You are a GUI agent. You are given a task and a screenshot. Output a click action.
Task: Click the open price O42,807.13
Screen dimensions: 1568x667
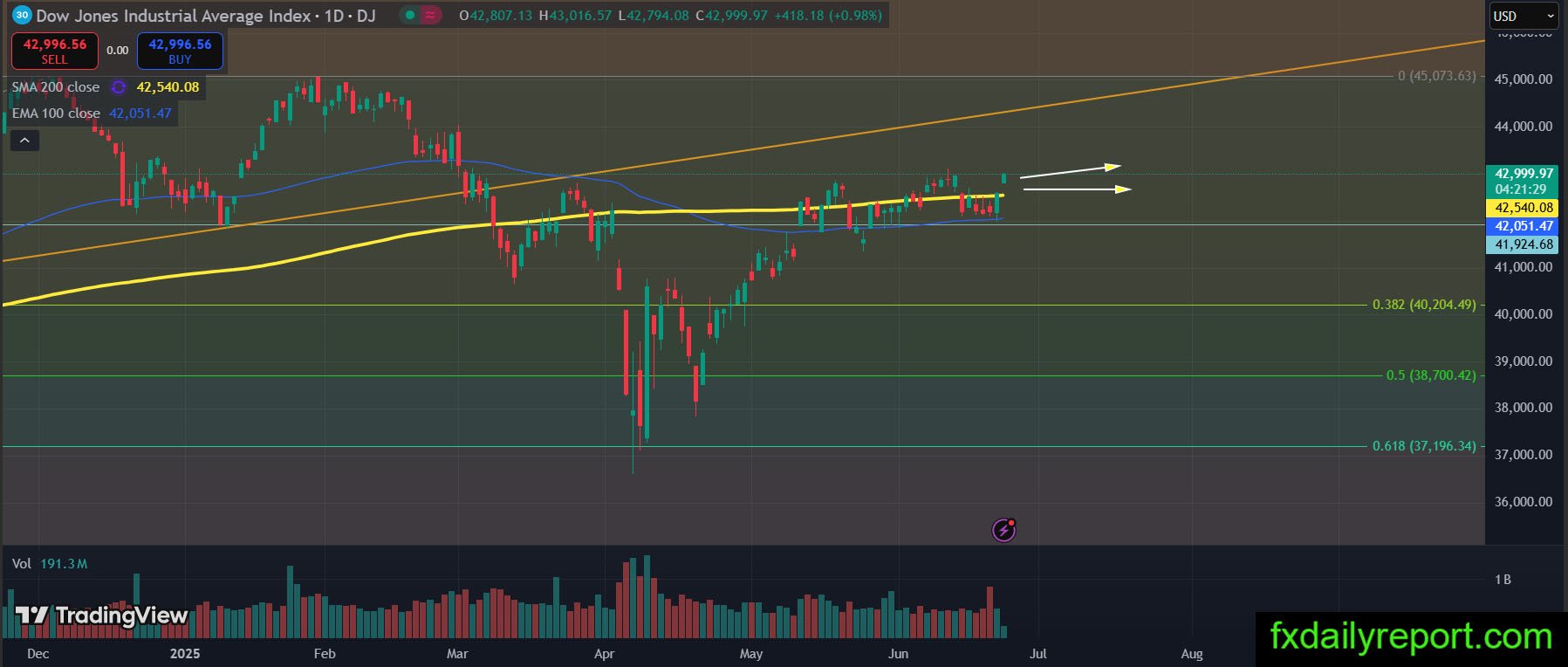(x=496, y=15)
